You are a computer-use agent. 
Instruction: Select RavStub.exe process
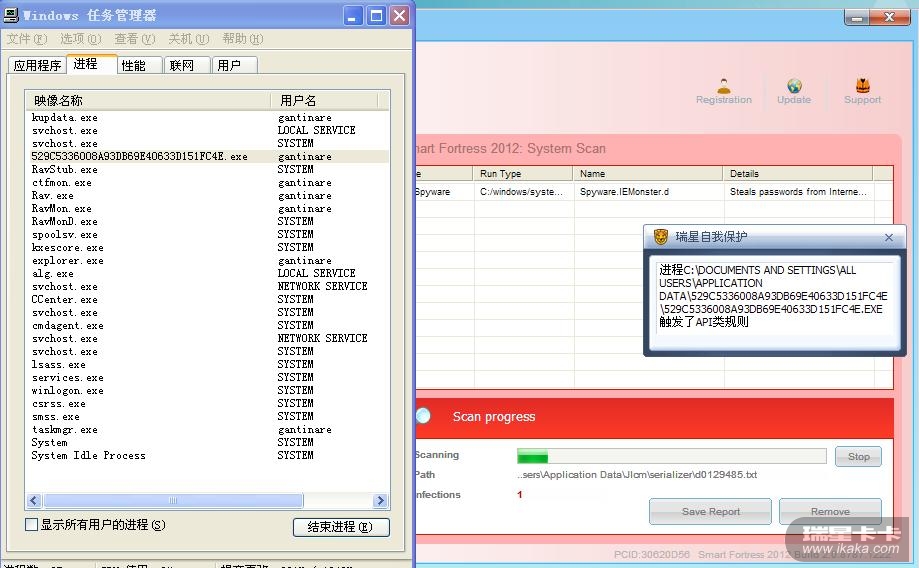(208, 169)
